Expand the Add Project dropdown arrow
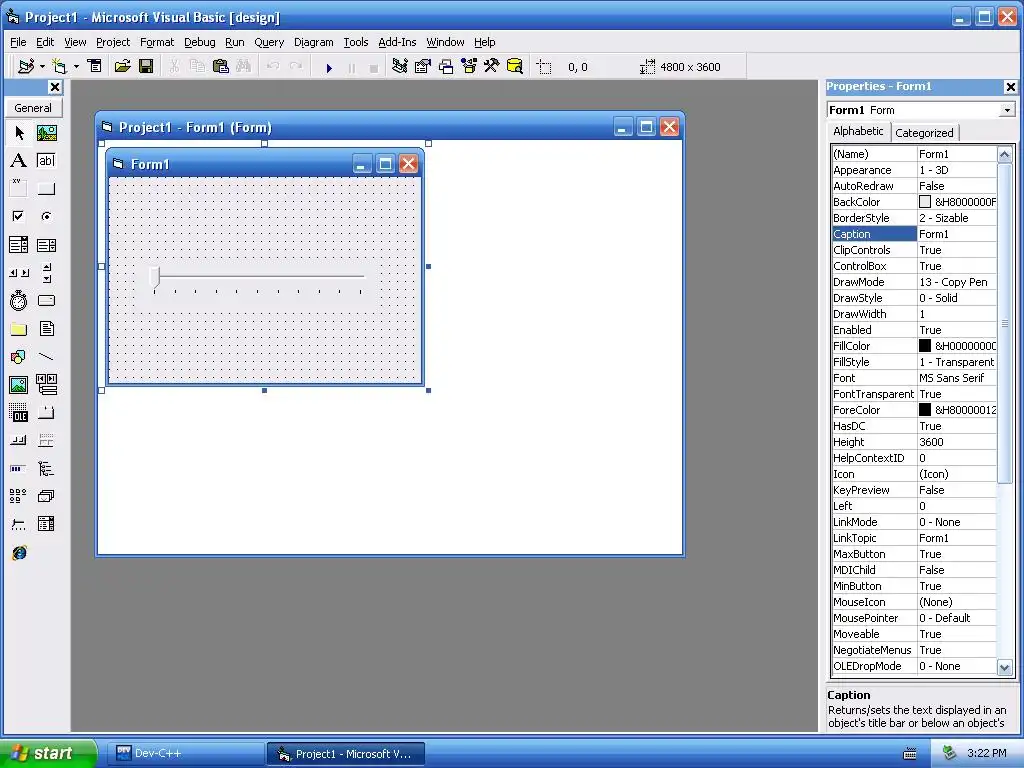Screen dimensions: 1024x768 click(x=42, y=67)
